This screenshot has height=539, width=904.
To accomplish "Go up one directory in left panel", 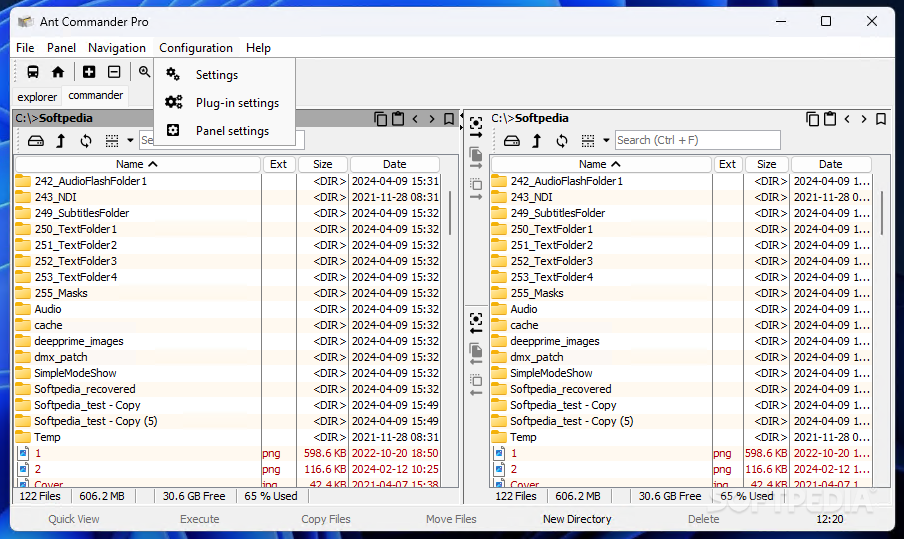I will tap(61, 141).
